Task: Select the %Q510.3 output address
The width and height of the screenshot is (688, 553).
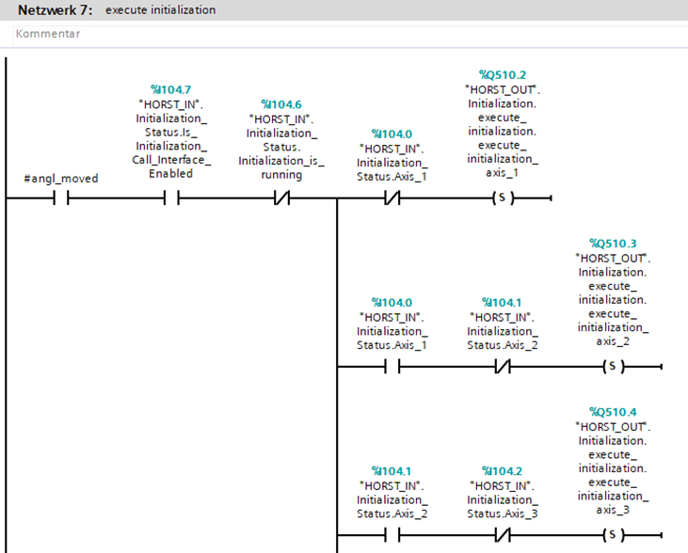Action: [612, 243]
